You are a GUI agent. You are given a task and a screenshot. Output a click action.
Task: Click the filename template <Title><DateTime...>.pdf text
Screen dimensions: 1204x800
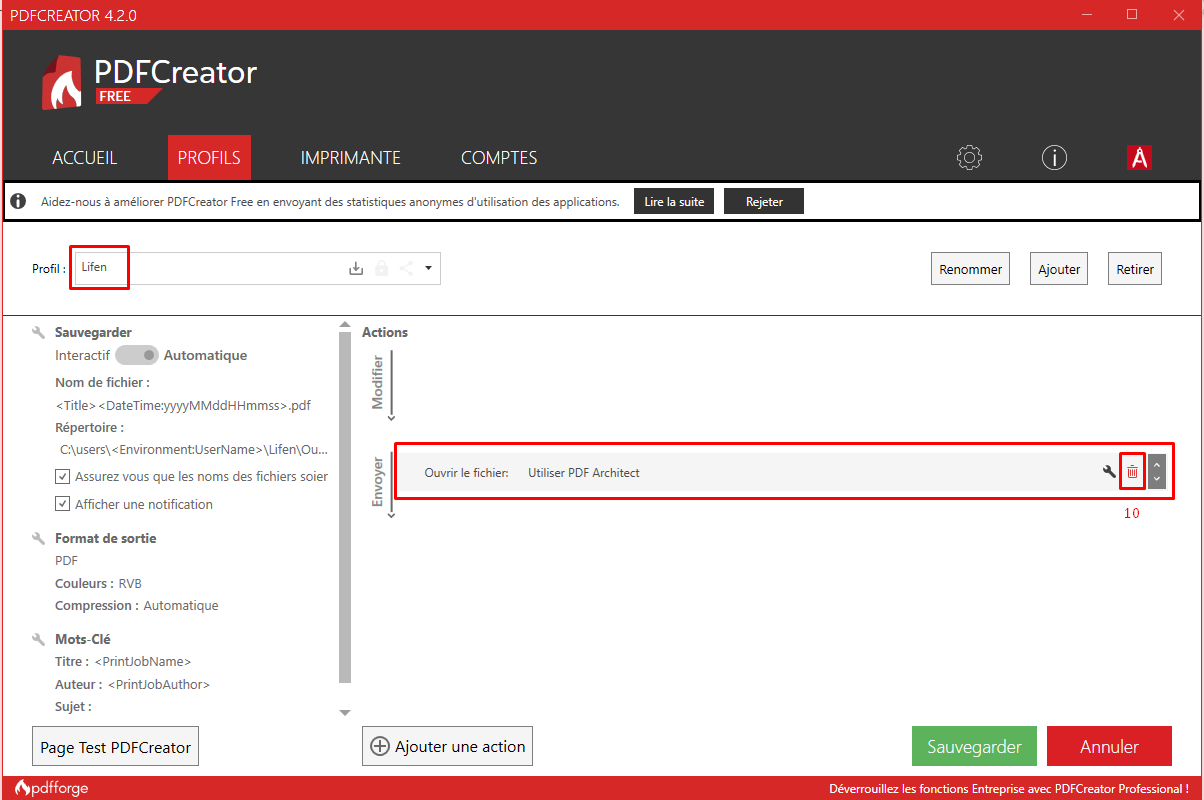(183, 405)
